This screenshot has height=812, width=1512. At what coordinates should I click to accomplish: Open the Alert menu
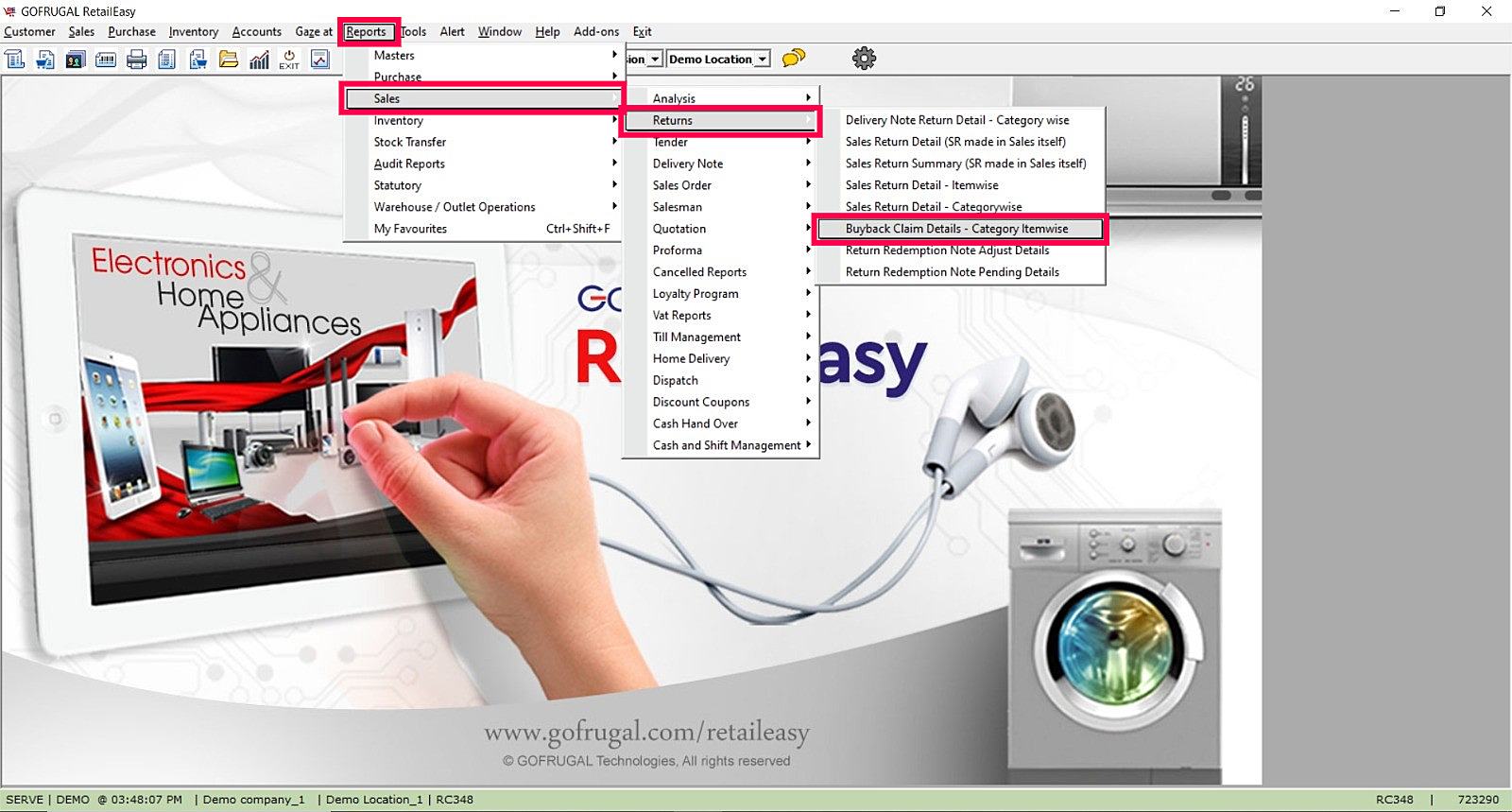pos(453,32)
